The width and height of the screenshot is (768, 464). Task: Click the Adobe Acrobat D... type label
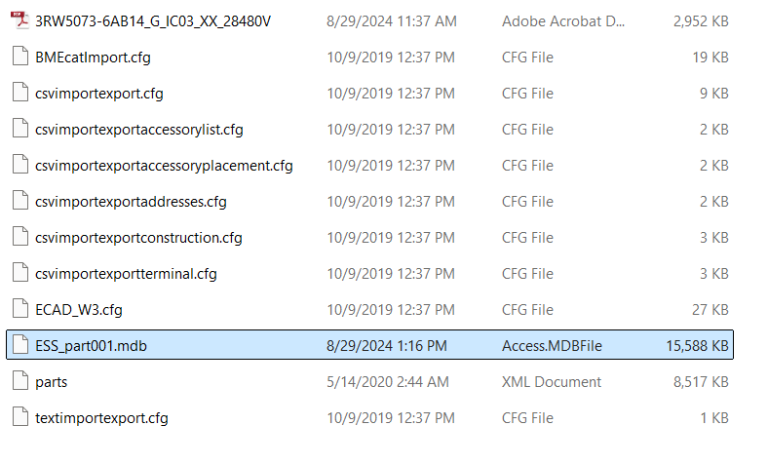(x=563, y=21)
